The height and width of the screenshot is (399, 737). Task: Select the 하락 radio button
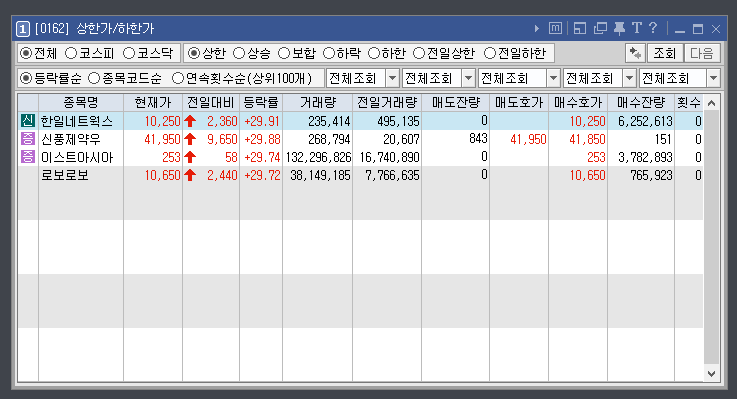pyautogui.click(x=329, y=53)
